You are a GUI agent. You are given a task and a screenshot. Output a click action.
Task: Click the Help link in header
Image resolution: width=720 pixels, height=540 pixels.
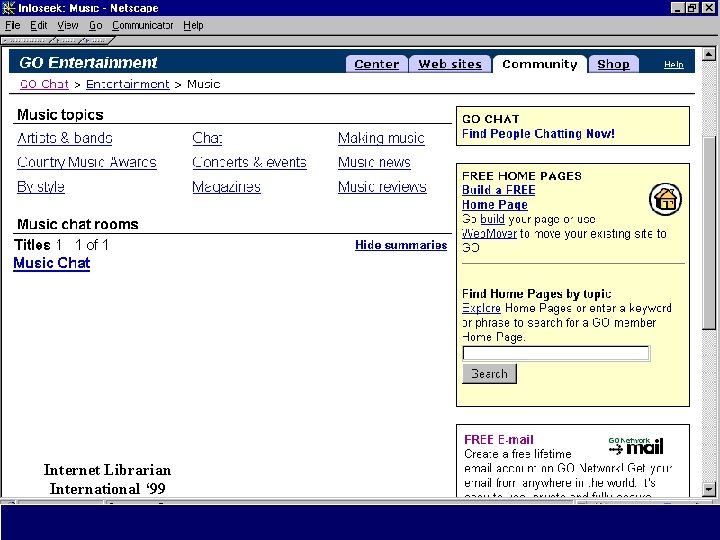pyautogui.click(x=674, y=65)
